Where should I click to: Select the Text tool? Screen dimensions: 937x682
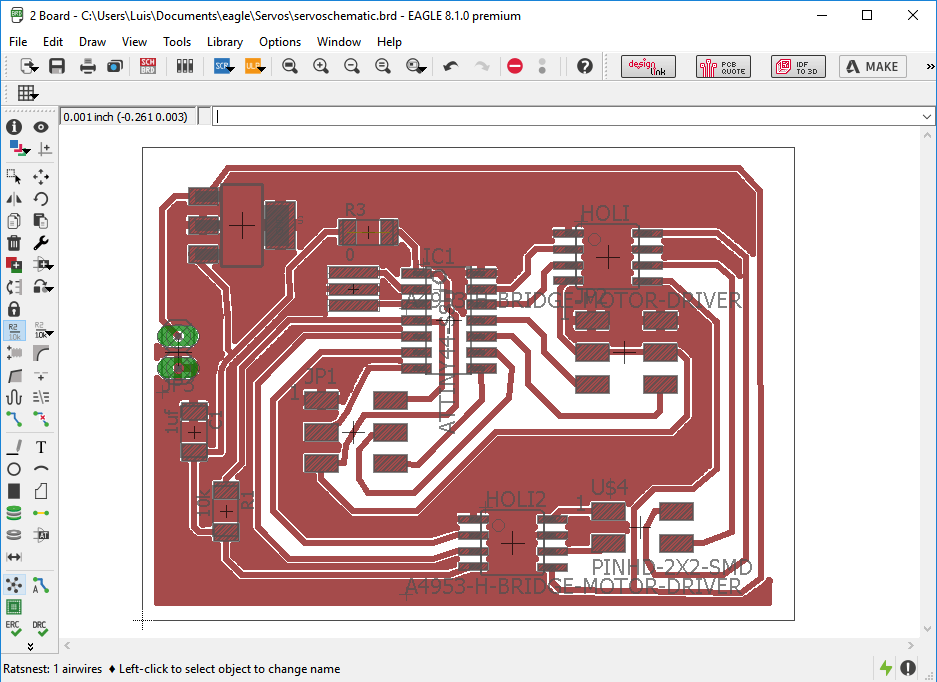tap(41, 447)
